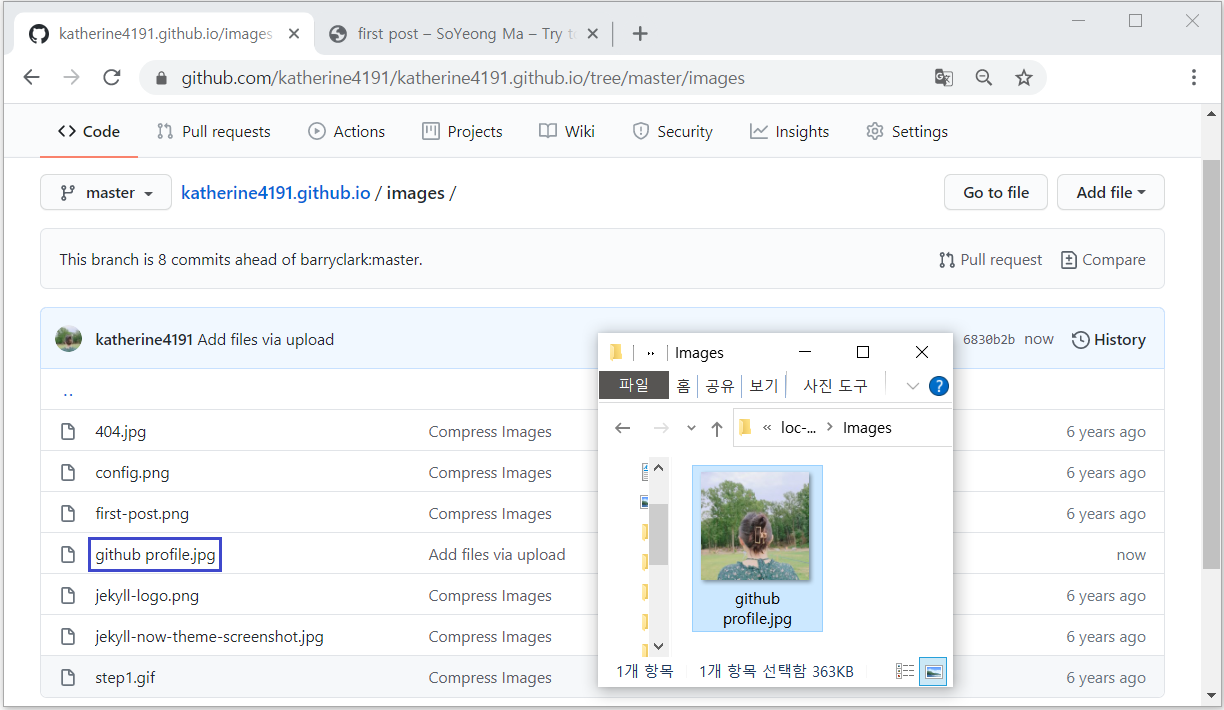Click the Chrome forward arrow
Viewport: 1224px width, 710px height.
(x=71, y=78)
